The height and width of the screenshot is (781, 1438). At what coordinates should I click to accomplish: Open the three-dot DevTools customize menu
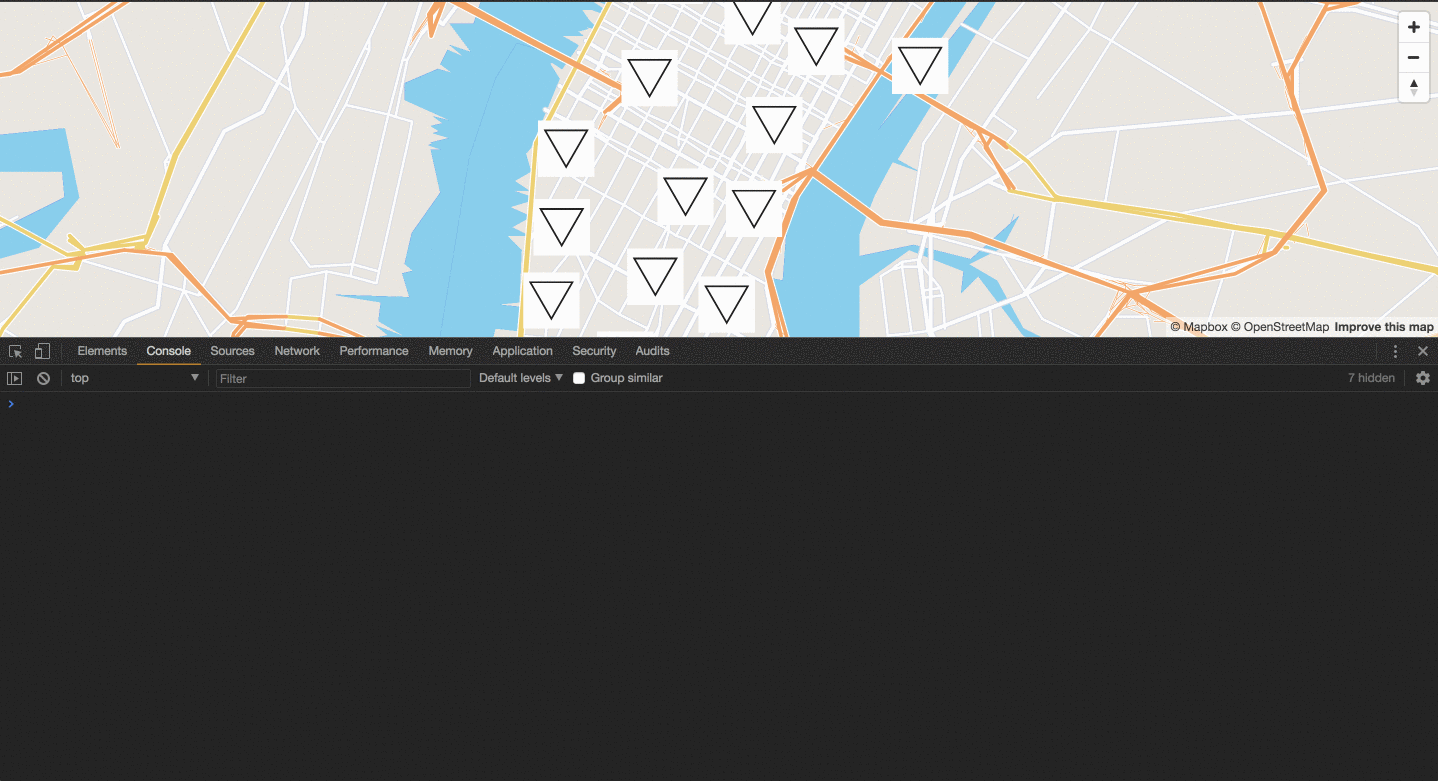point(1396,351)
